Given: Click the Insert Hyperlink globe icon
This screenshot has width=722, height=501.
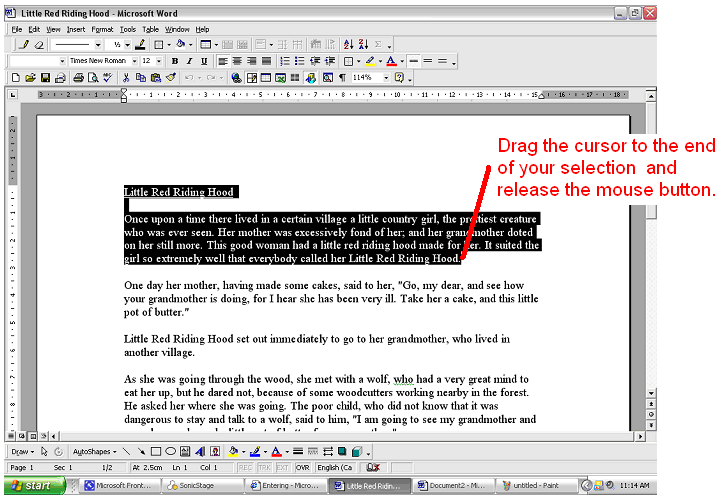Looking at the screenshot, I should (236, 78).
